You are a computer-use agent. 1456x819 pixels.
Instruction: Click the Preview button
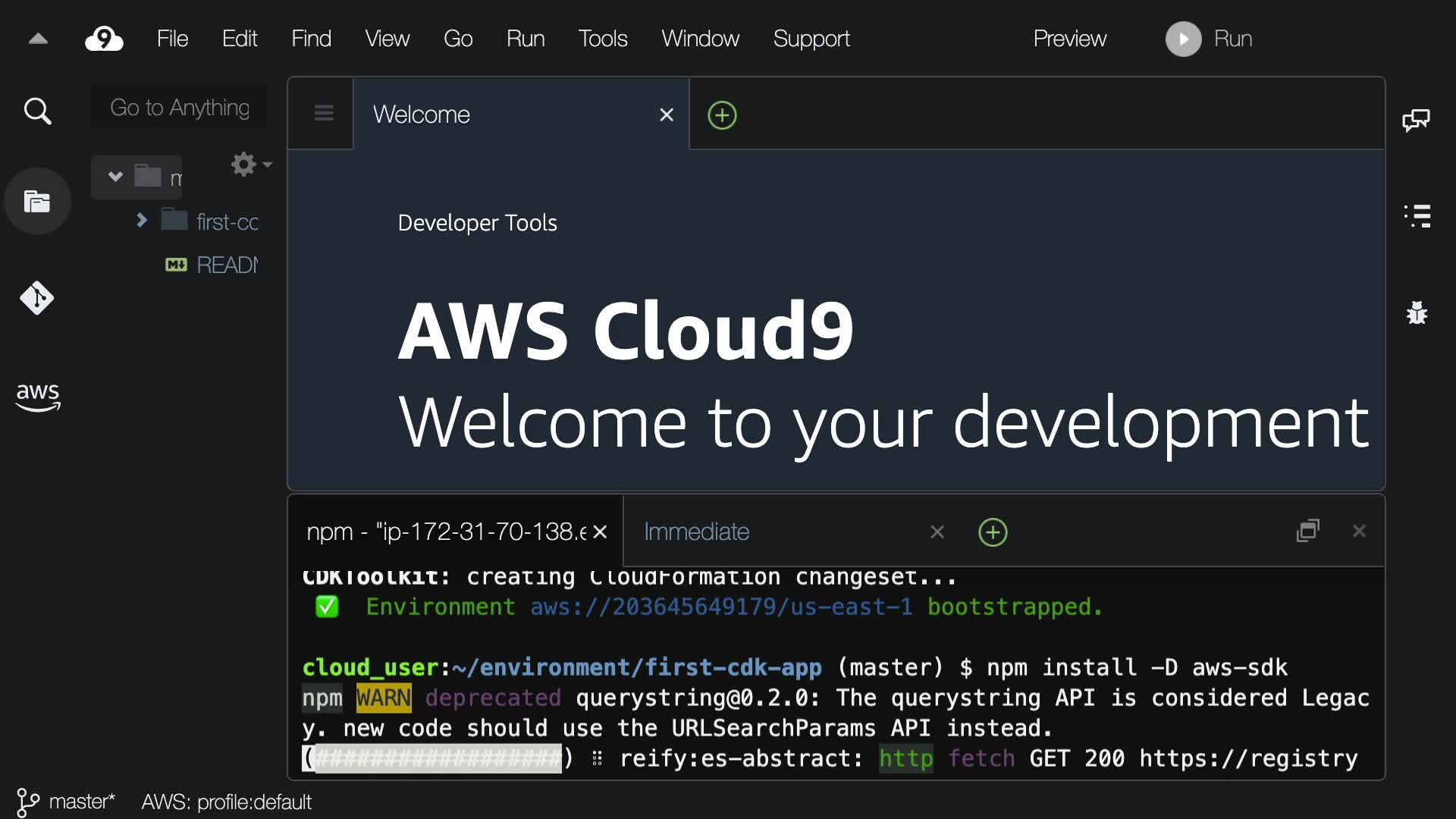pyautogui.click(x=1069, y=39)
